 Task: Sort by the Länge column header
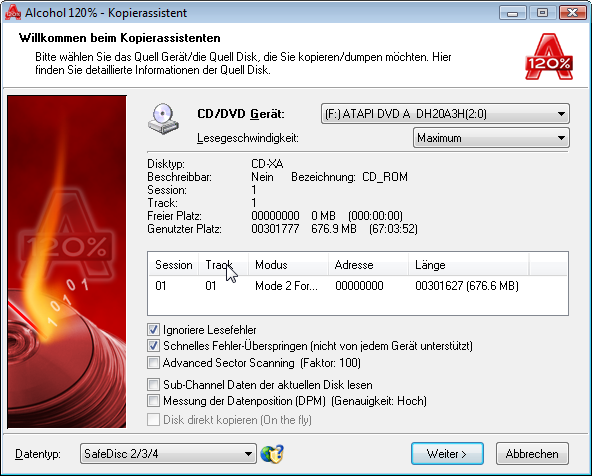[469, 265]
